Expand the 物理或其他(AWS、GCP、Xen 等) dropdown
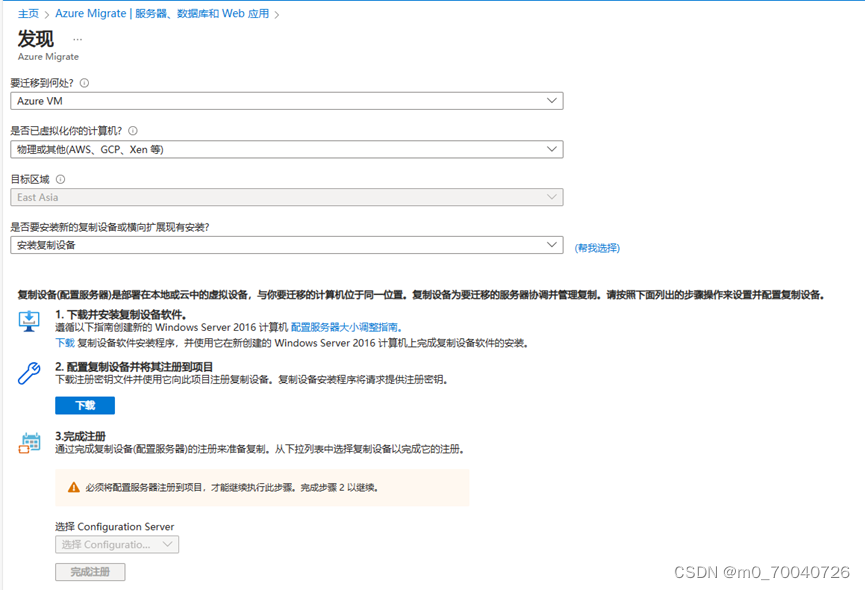This screenshot has width=865, height=590. (287, 149)
